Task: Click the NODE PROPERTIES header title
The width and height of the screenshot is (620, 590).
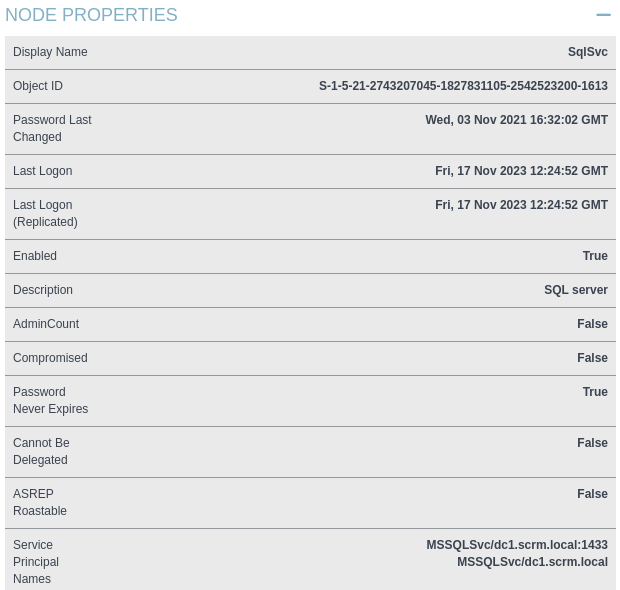Action: point(91,15)
